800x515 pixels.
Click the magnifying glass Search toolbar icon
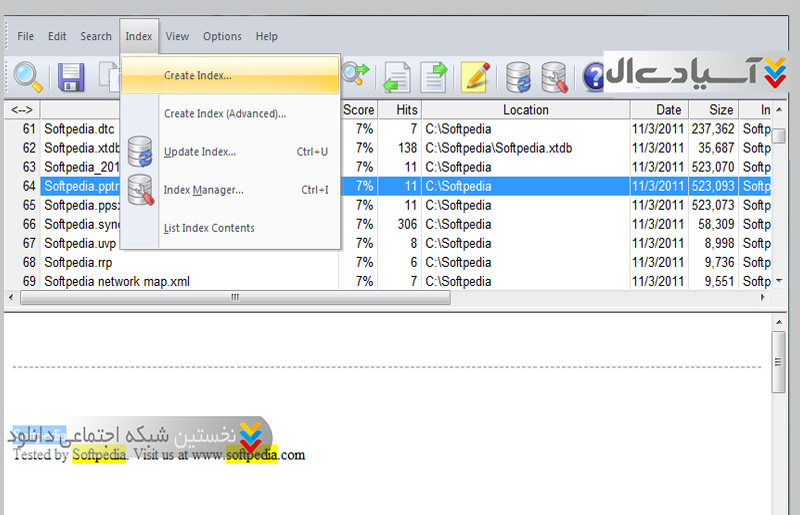28,77
